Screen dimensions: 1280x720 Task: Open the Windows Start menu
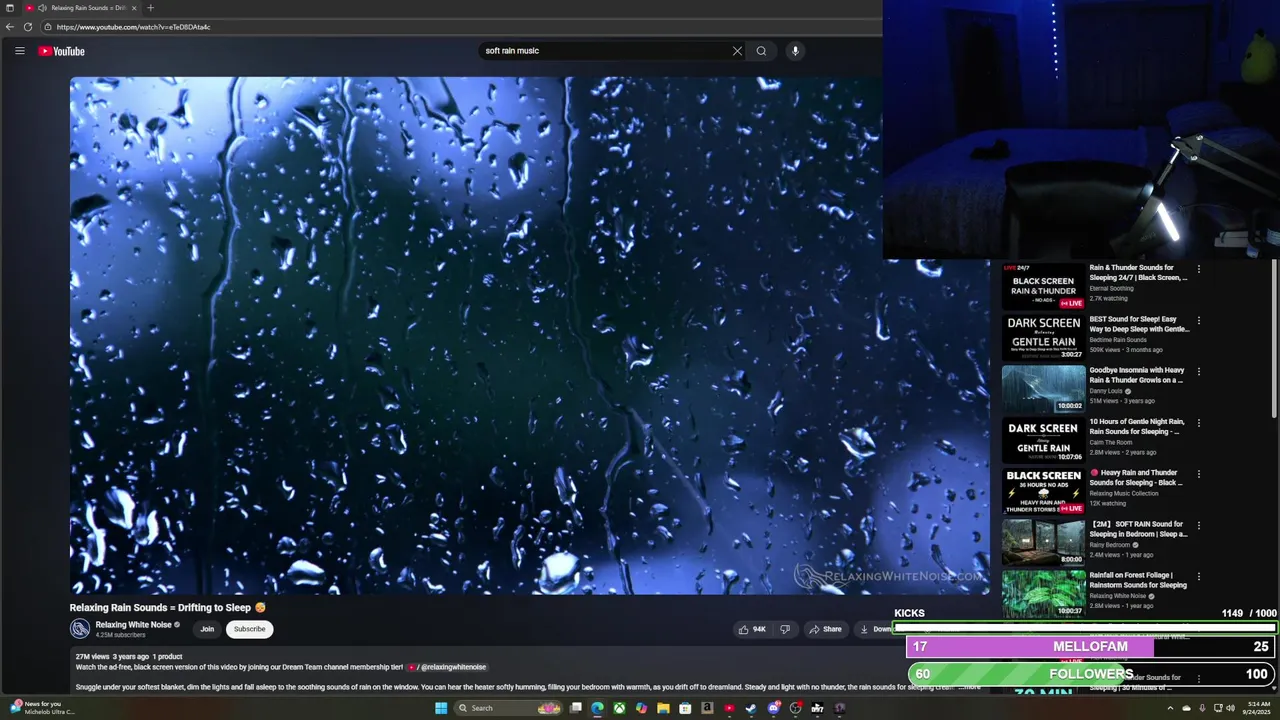pos(441,708)
